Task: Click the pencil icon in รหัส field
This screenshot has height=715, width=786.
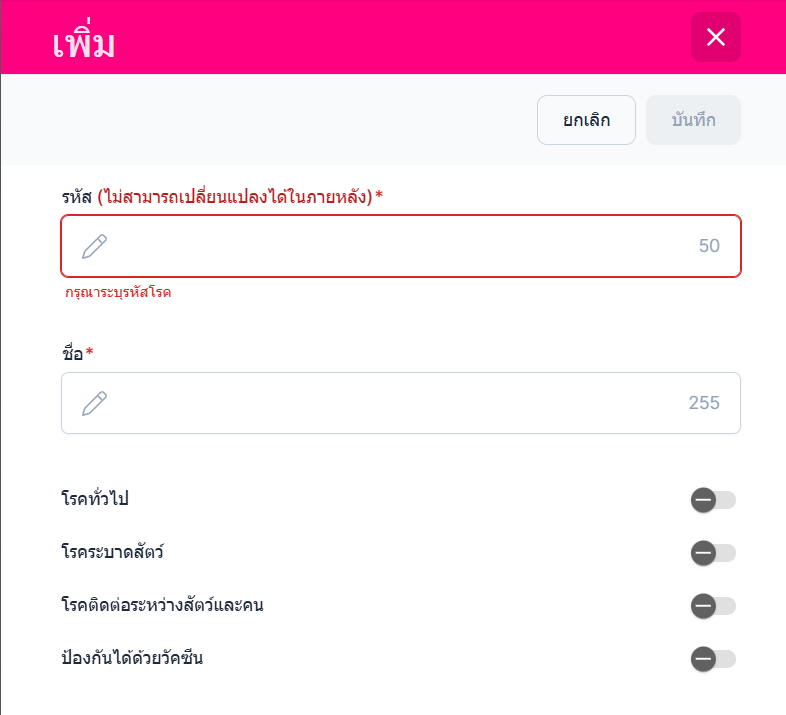Action: (x=95, y=246)
